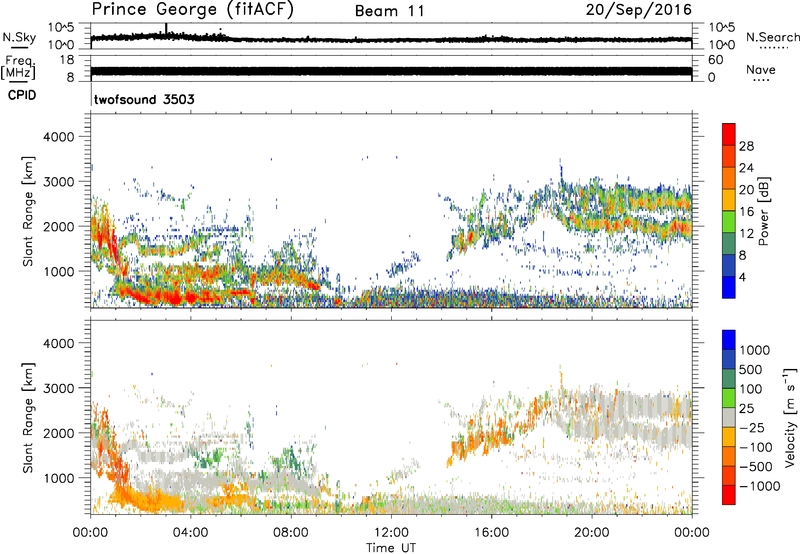Click the '3000' tick on the velocity panel

point(59,388)
